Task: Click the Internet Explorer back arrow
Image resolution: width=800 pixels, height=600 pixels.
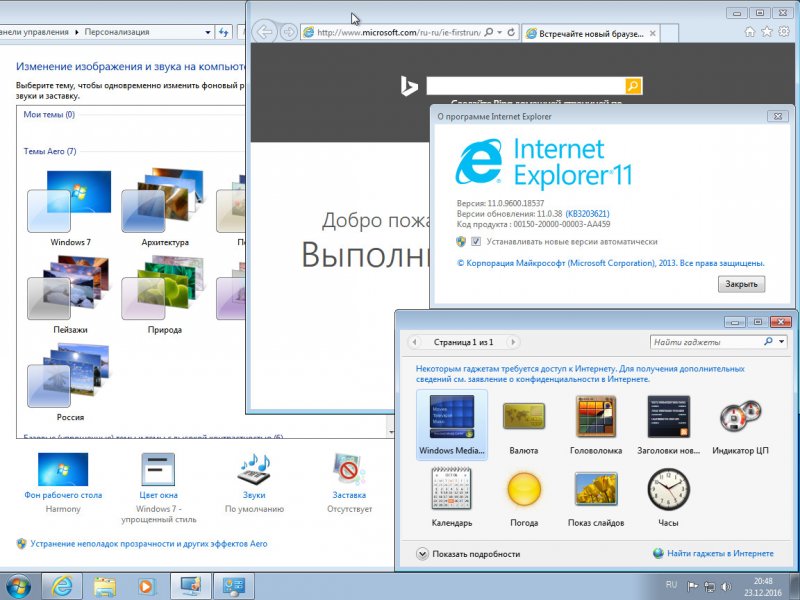Action: (265, 32)
